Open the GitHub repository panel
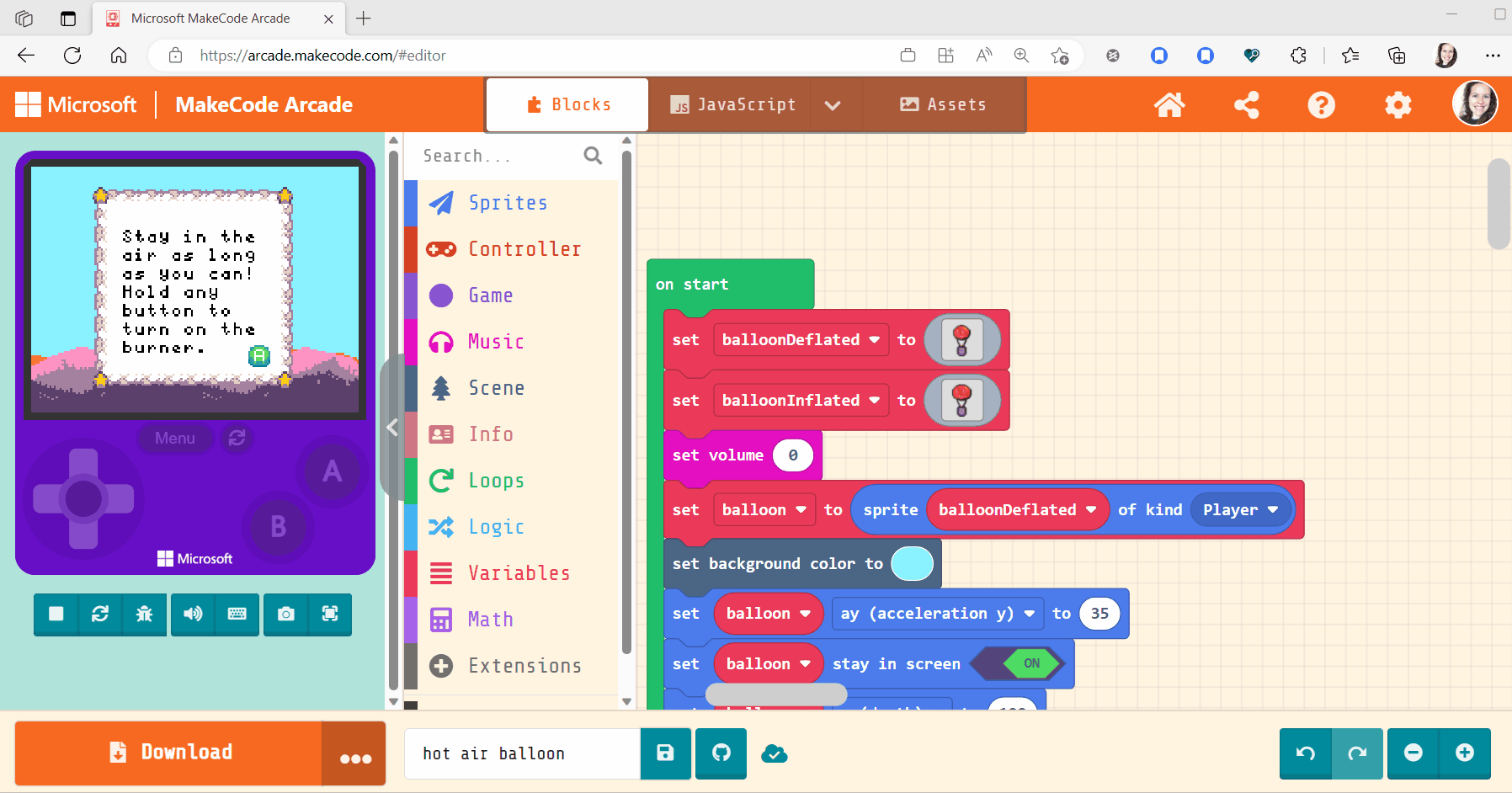 [x=721, y=753]
